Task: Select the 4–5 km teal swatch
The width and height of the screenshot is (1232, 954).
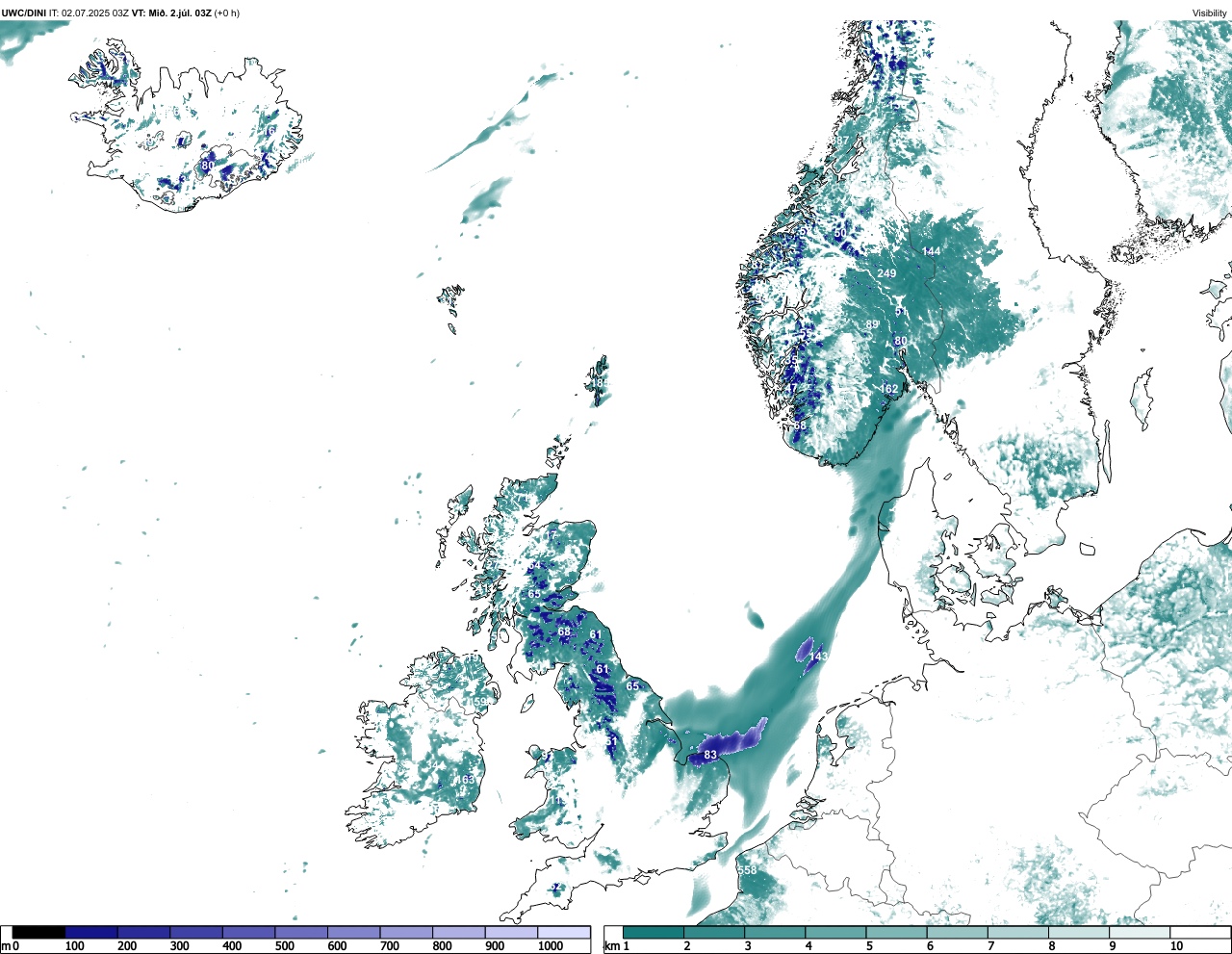Action: pos(835,932)
